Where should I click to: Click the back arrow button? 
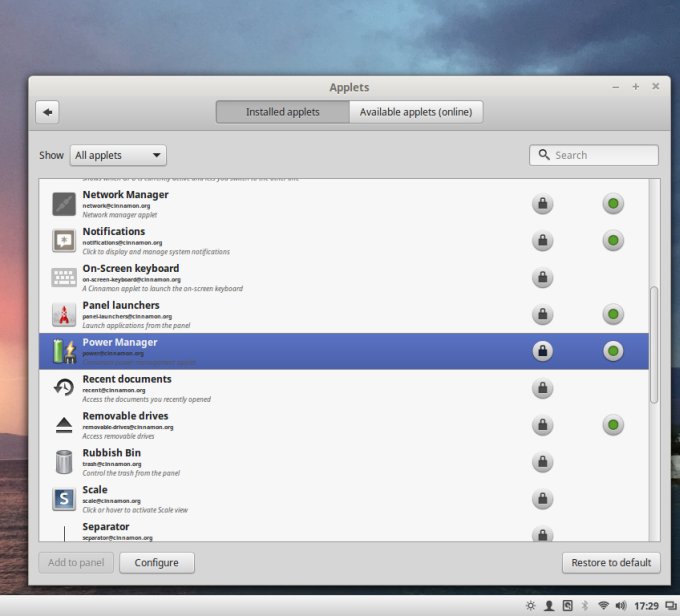coord(47,112)
